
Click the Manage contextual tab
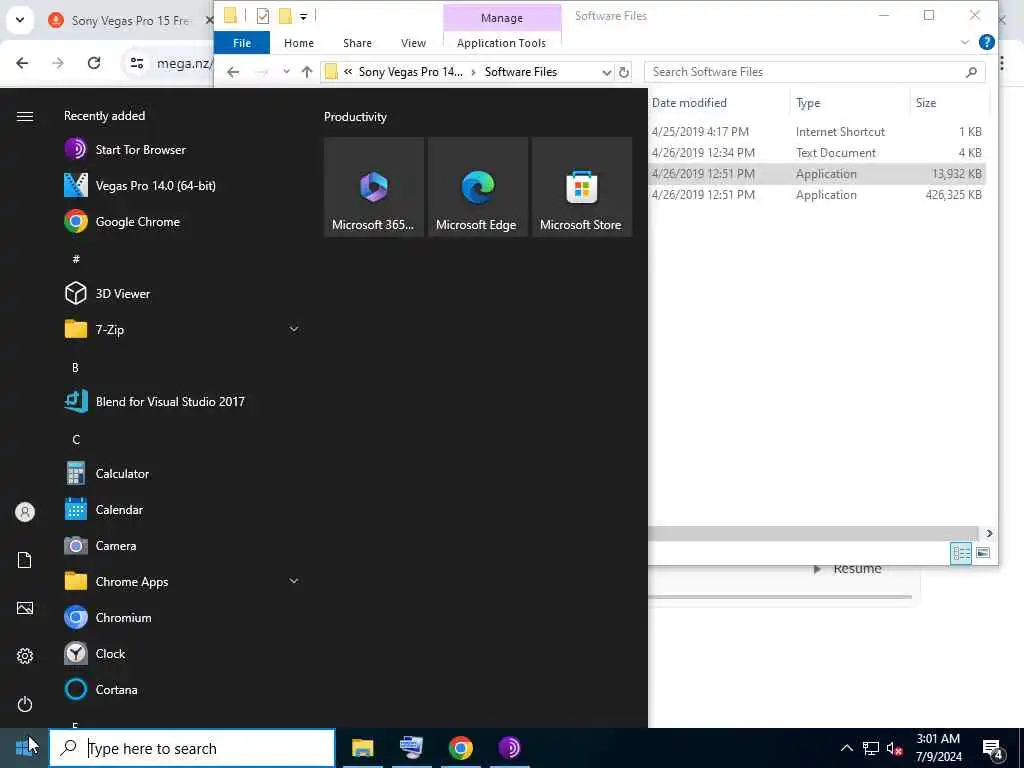tap(502, 18)
